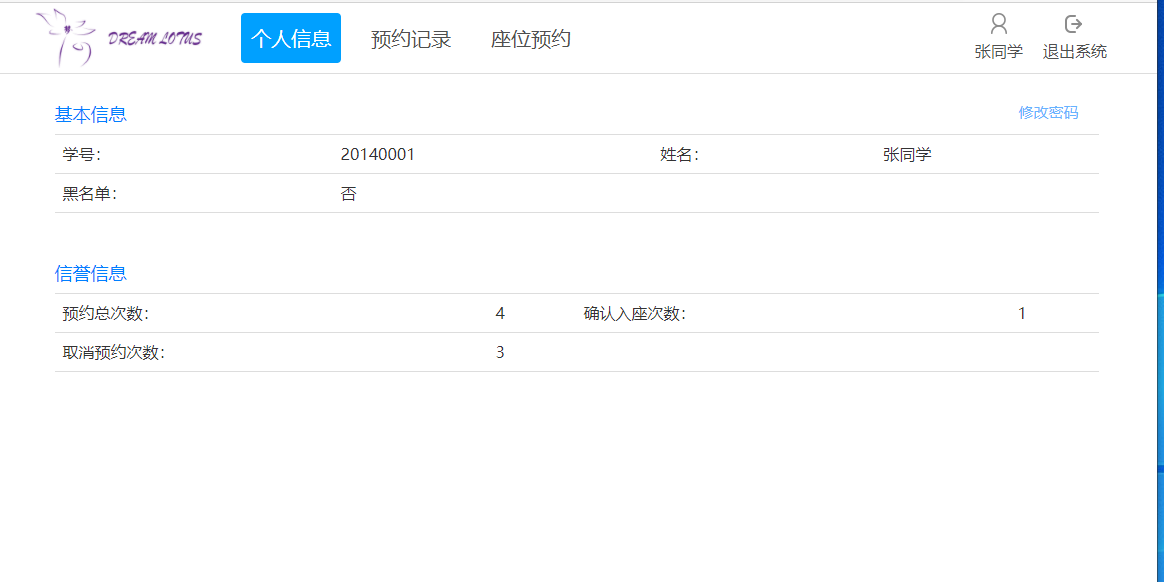This screenshot has height=582, width=1164.
Task: Switch to the 预约记录 tab
Action: click(411, 38)
